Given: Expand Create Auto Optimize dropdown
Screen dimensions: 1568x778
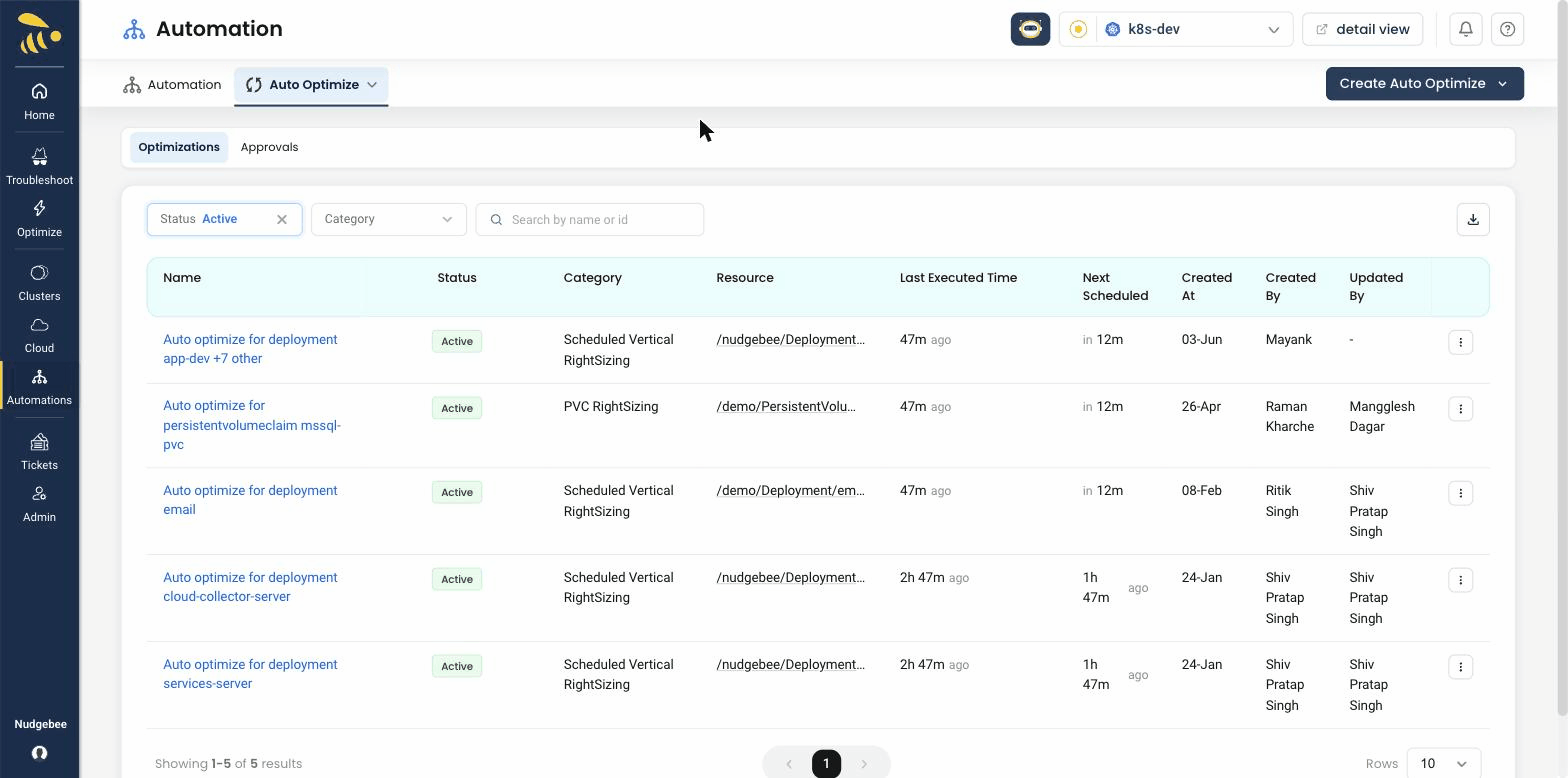Looking at the screenshot, I should [1425, 84].
